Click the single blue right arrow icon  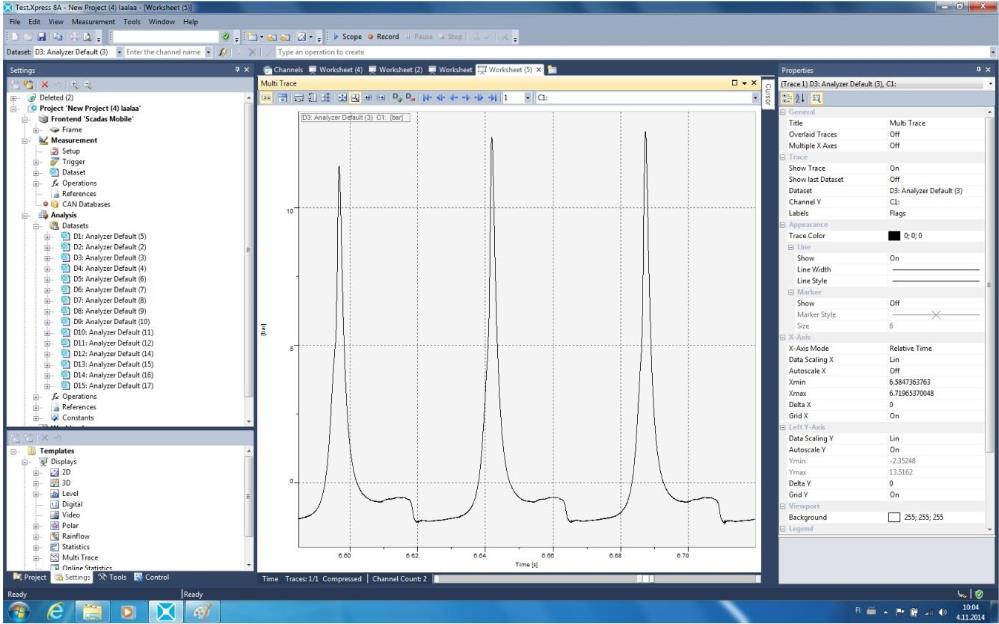pos(466,98)
